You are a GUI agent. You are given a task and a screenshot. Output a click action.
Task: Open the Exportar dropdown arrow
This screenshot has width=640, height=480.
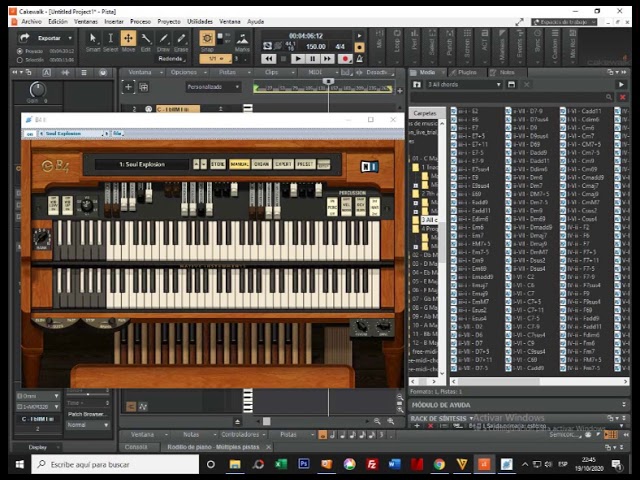(x=70, y=38)
